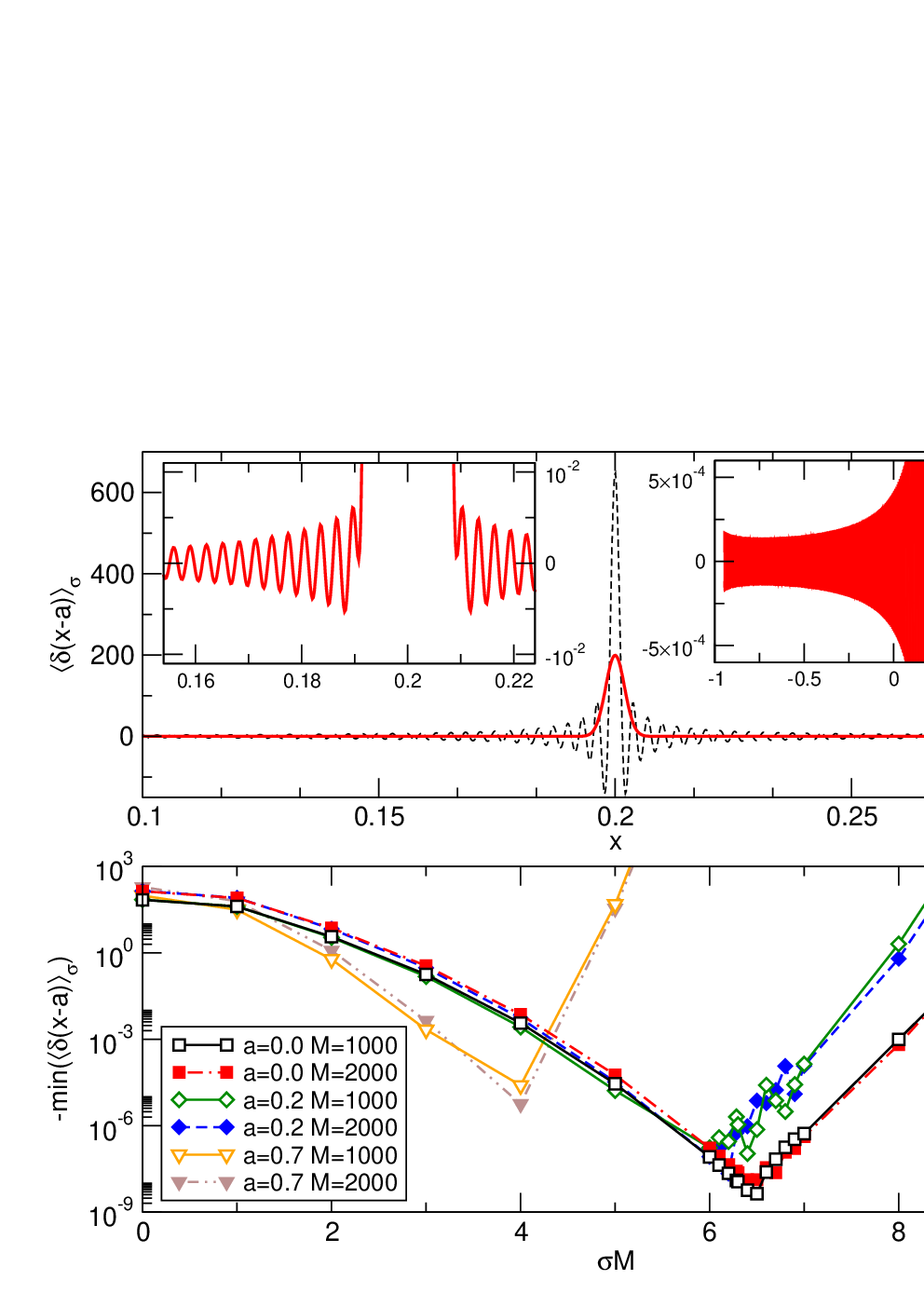The height and width of the screenshot is (1307, 924).
Task: Click the "200" y-axis tick label
Action: point(113,656)
